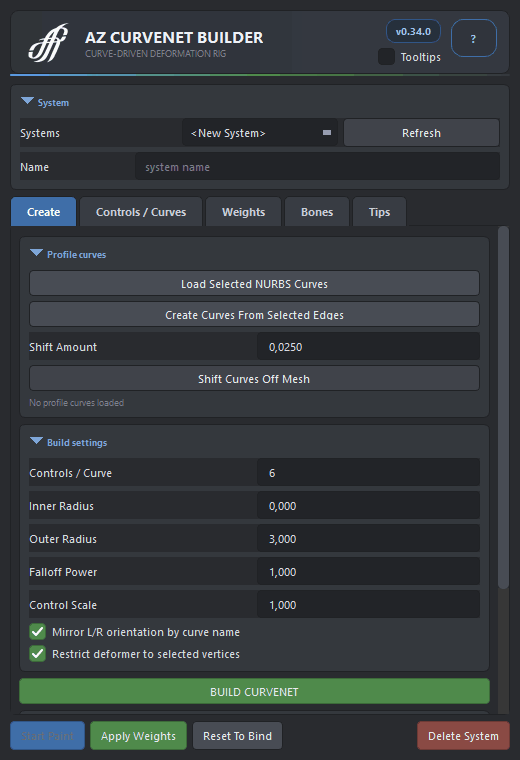Edit the Falloff Power value field
The width and height of the screenshot is (520, 760).
coord(368,571)
